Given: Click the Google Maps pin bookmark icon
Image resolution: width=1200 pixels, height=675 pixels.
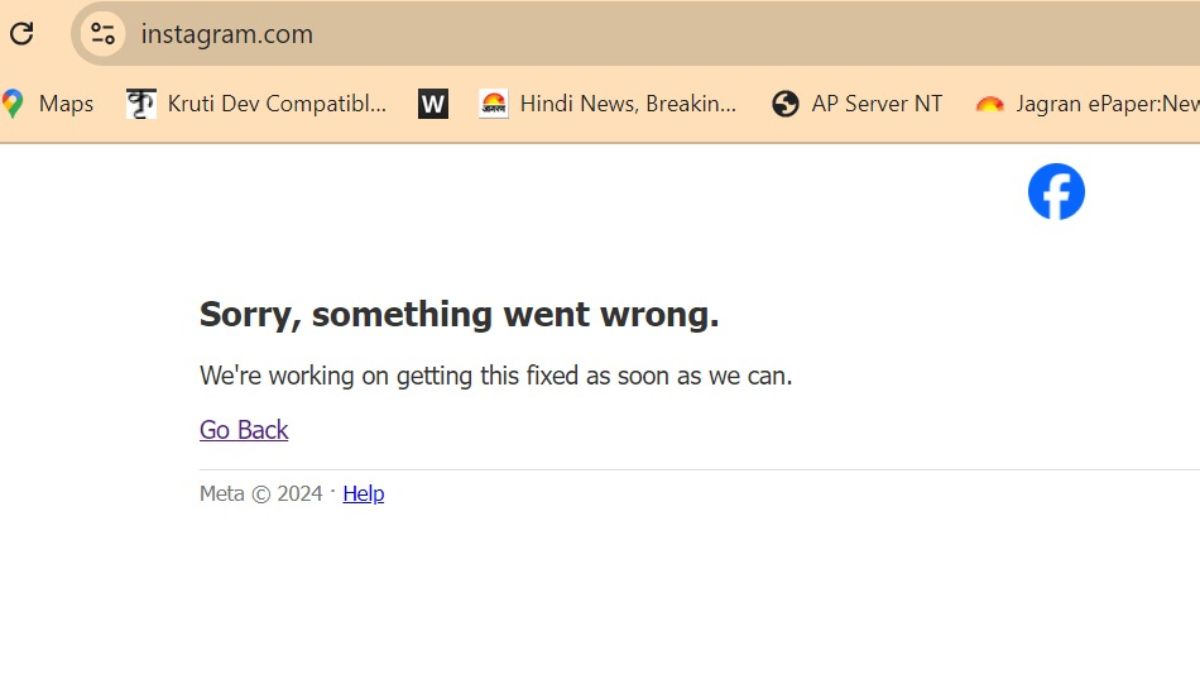Looking at the screenshot, I should 12,103.
